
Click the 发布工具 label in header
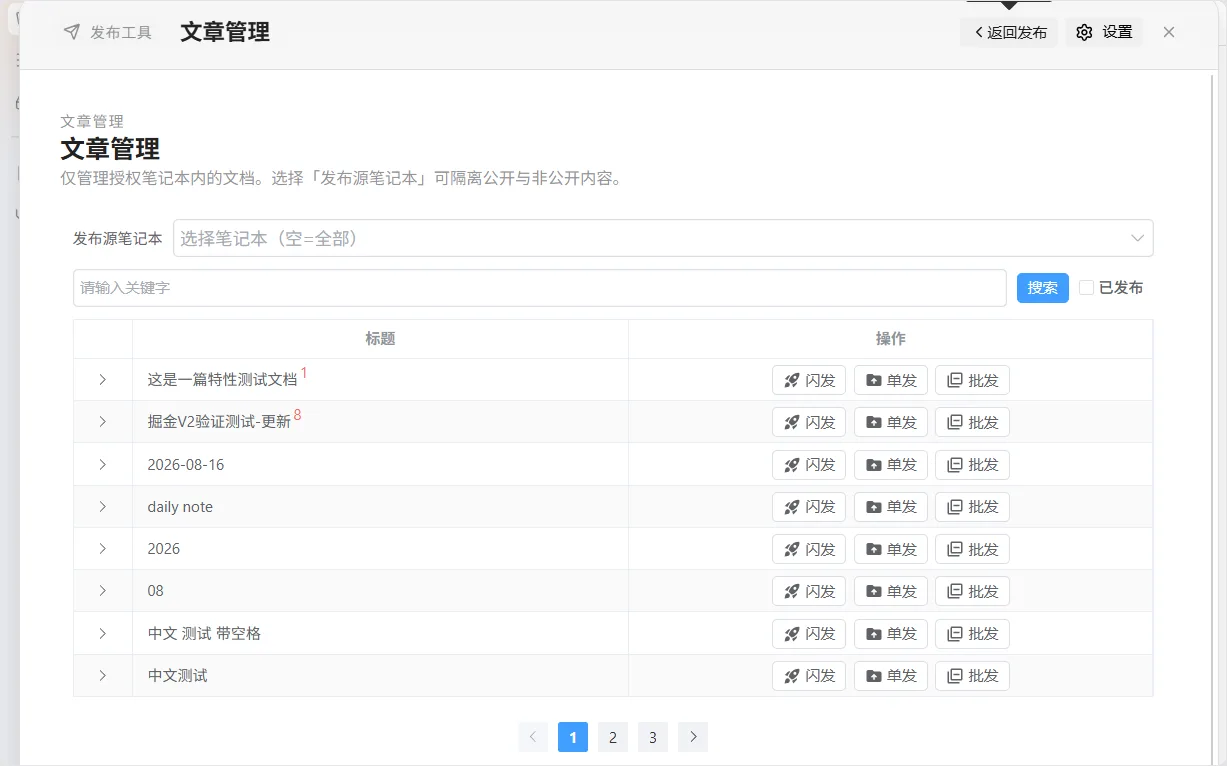pos(121,32)
